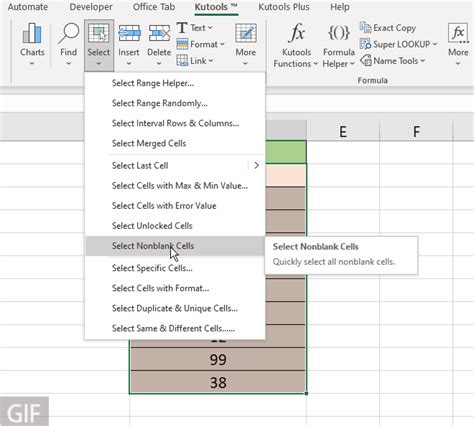Switch to the Office Tab tab
The image size is (474, 426).
coord(154,7)
